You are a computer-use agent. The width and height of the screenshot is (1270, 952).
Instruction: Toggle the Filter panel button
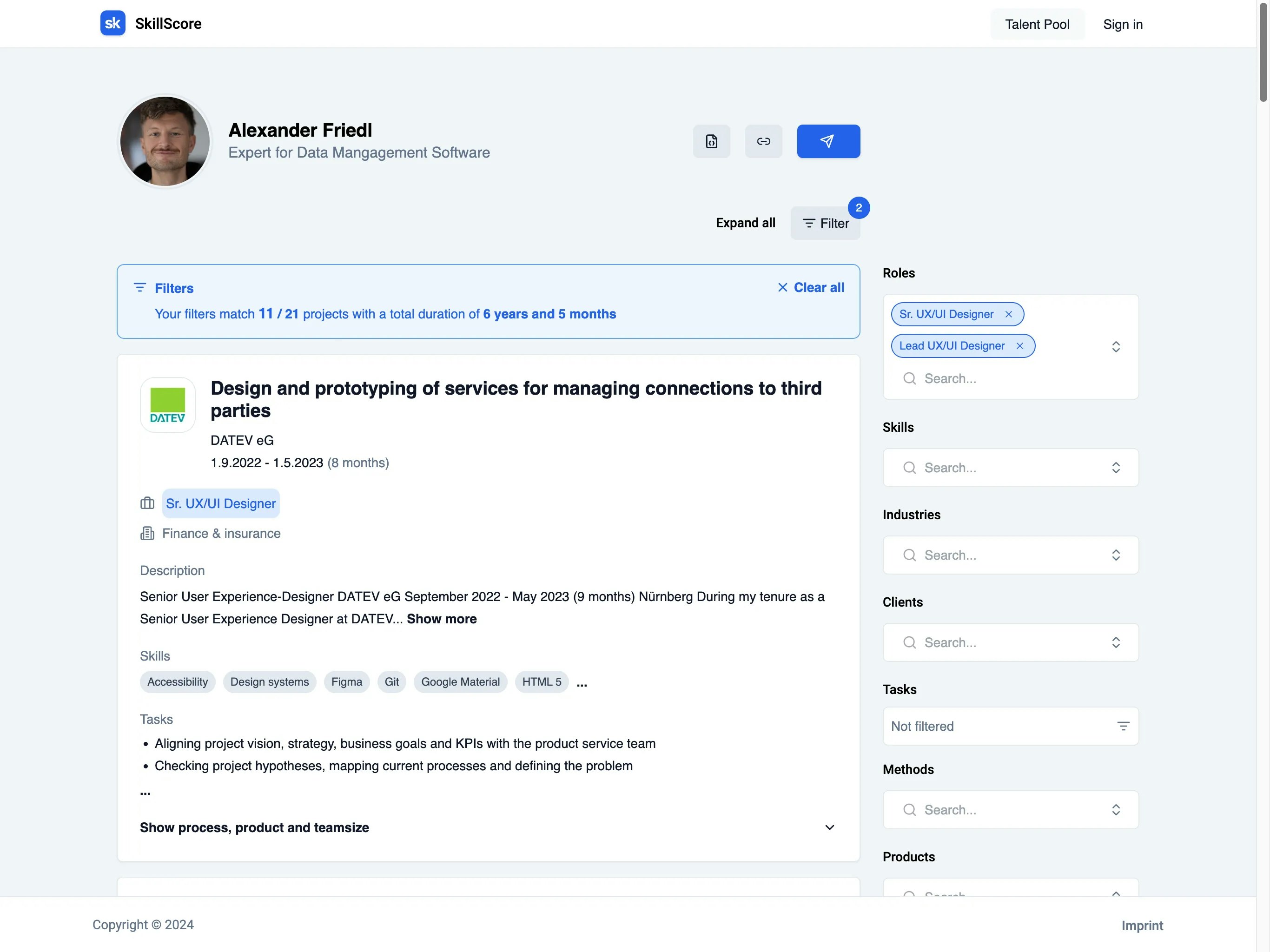point(825,224)
